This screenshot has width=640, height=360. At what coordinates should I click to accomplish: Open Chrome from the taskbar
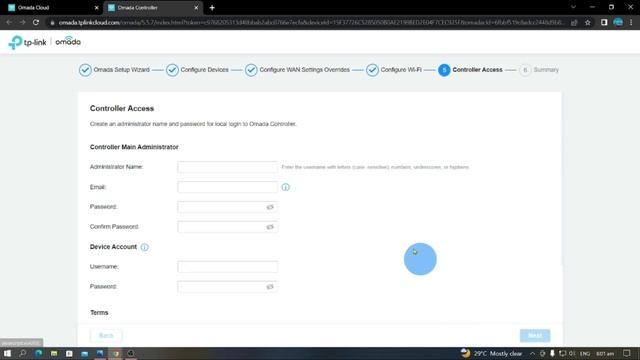[116, 353]
